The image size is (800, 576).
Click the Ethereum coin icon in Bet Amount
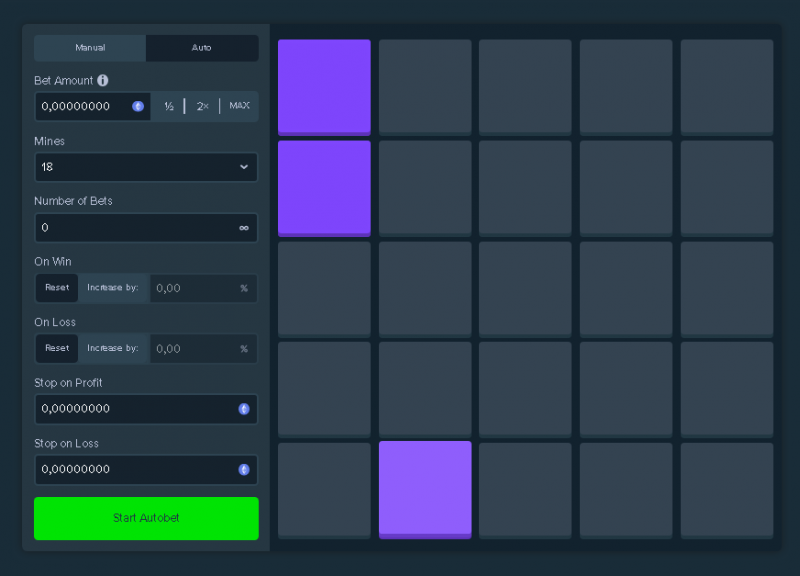click(138, 106)
